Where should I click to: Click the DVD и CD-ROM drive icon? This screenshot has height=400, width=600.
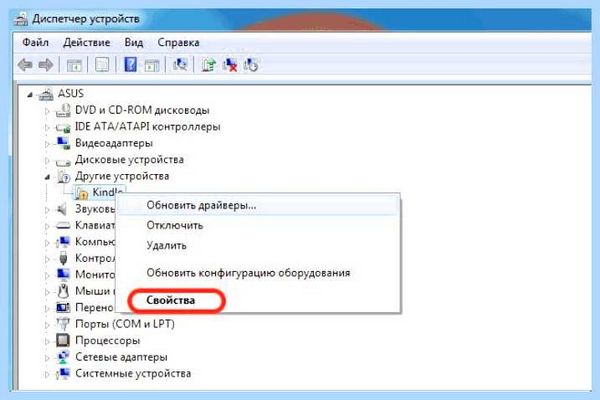tap(63, 110)
